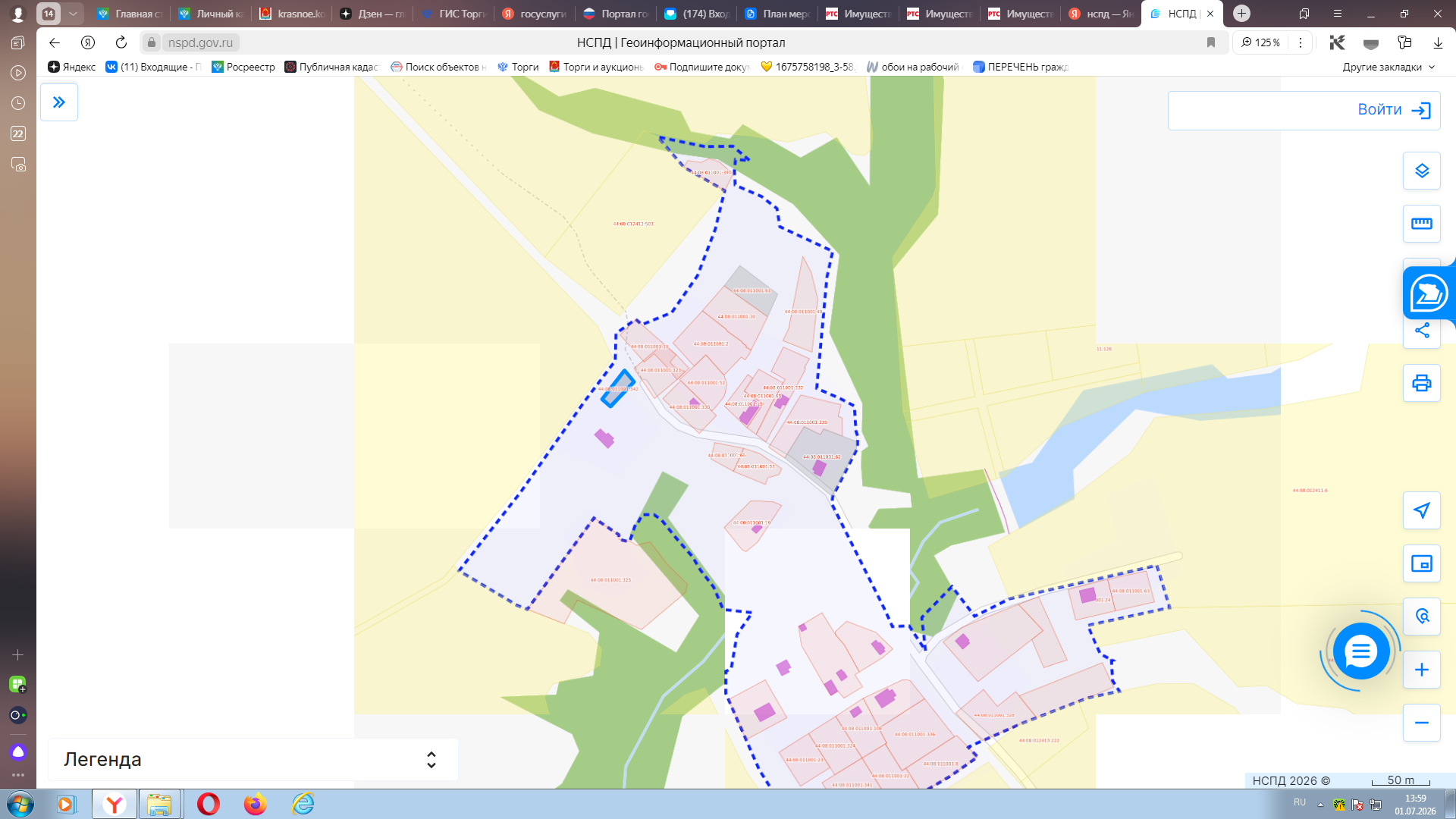
Task: Open the minimap overview icon
Action: coord(1421,563)
